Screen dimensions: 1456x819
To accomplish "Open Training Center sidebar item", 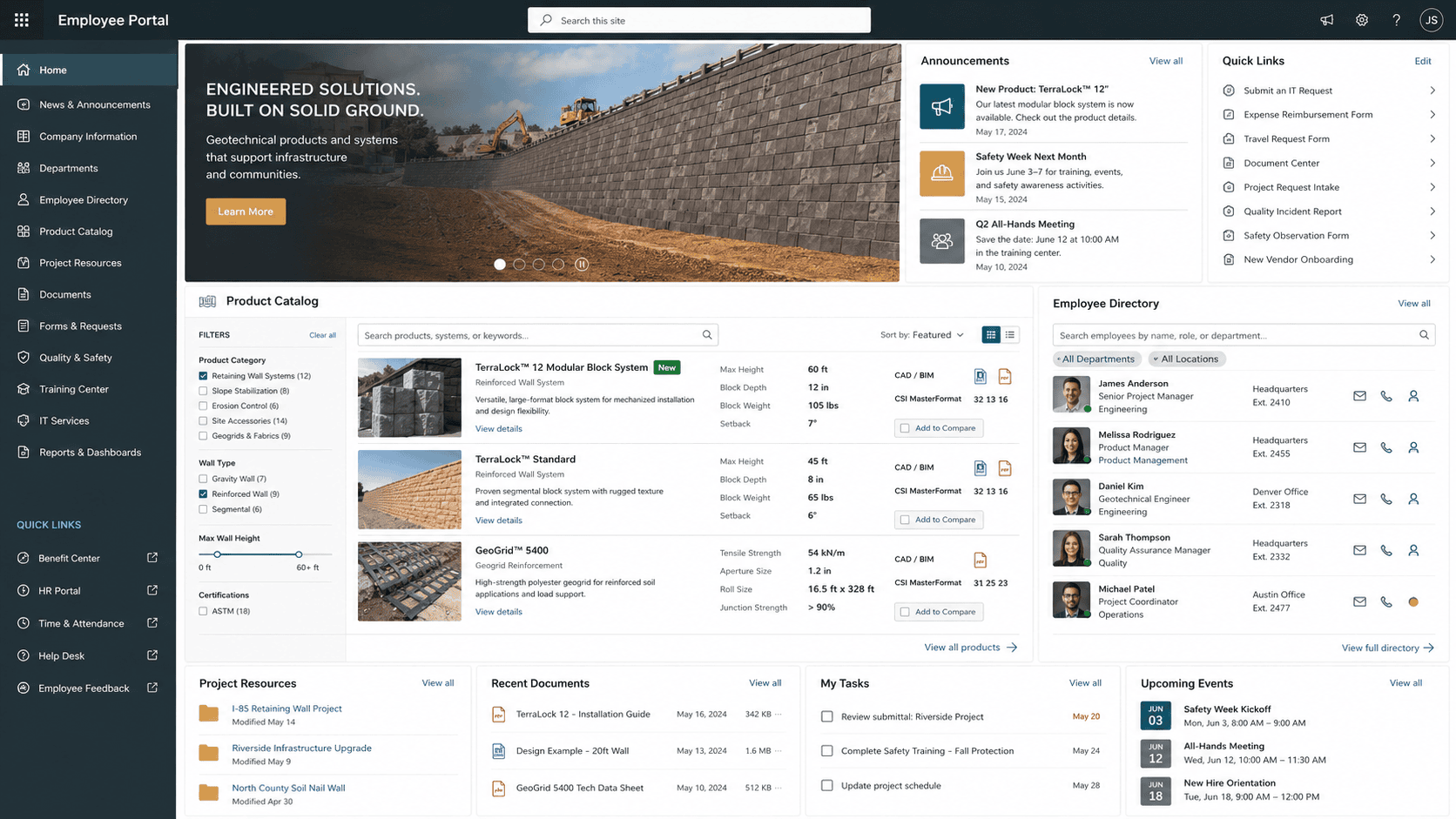I will click(x=89, y=389).
